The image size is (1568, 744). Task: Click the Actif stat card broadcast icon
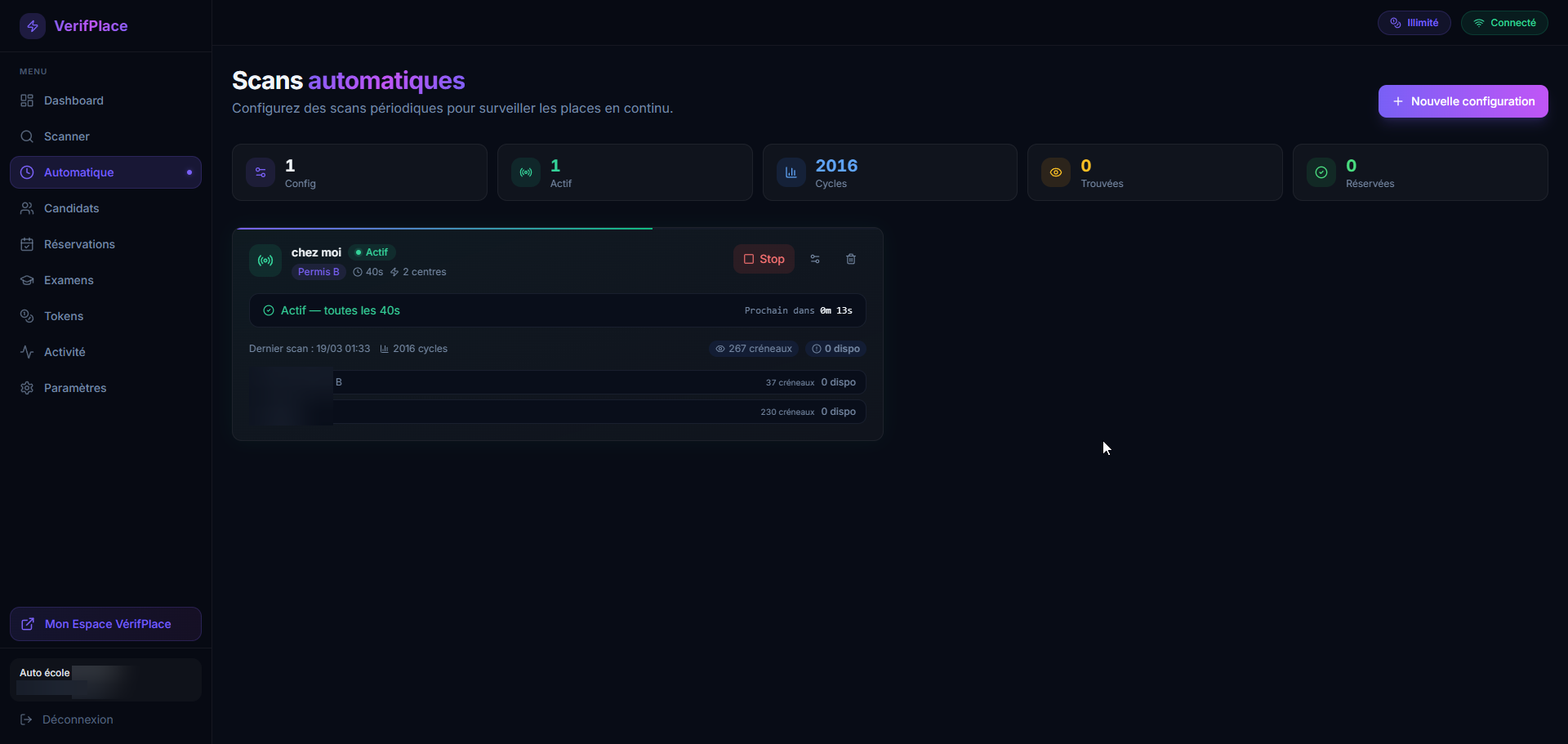point(526,172)
